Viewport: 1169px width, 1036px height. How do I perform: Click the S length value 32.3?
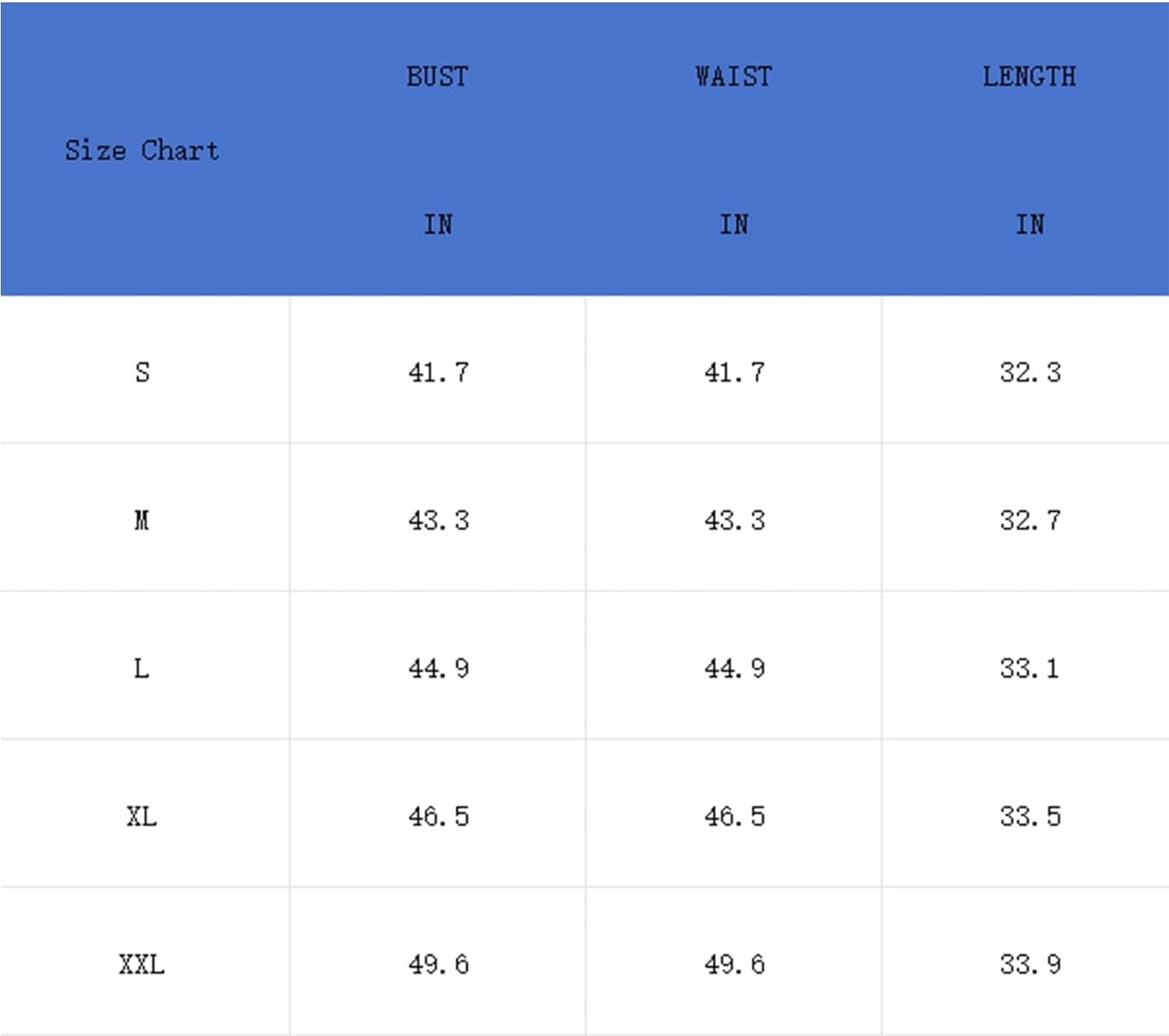1030,372
